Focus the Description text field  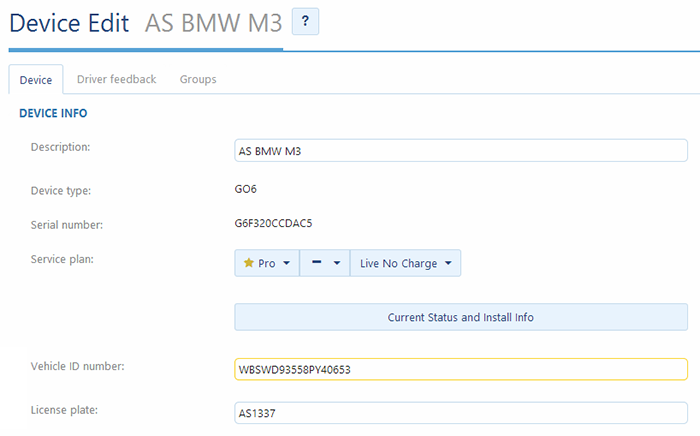pyautogui.click(x=460, y=151)
